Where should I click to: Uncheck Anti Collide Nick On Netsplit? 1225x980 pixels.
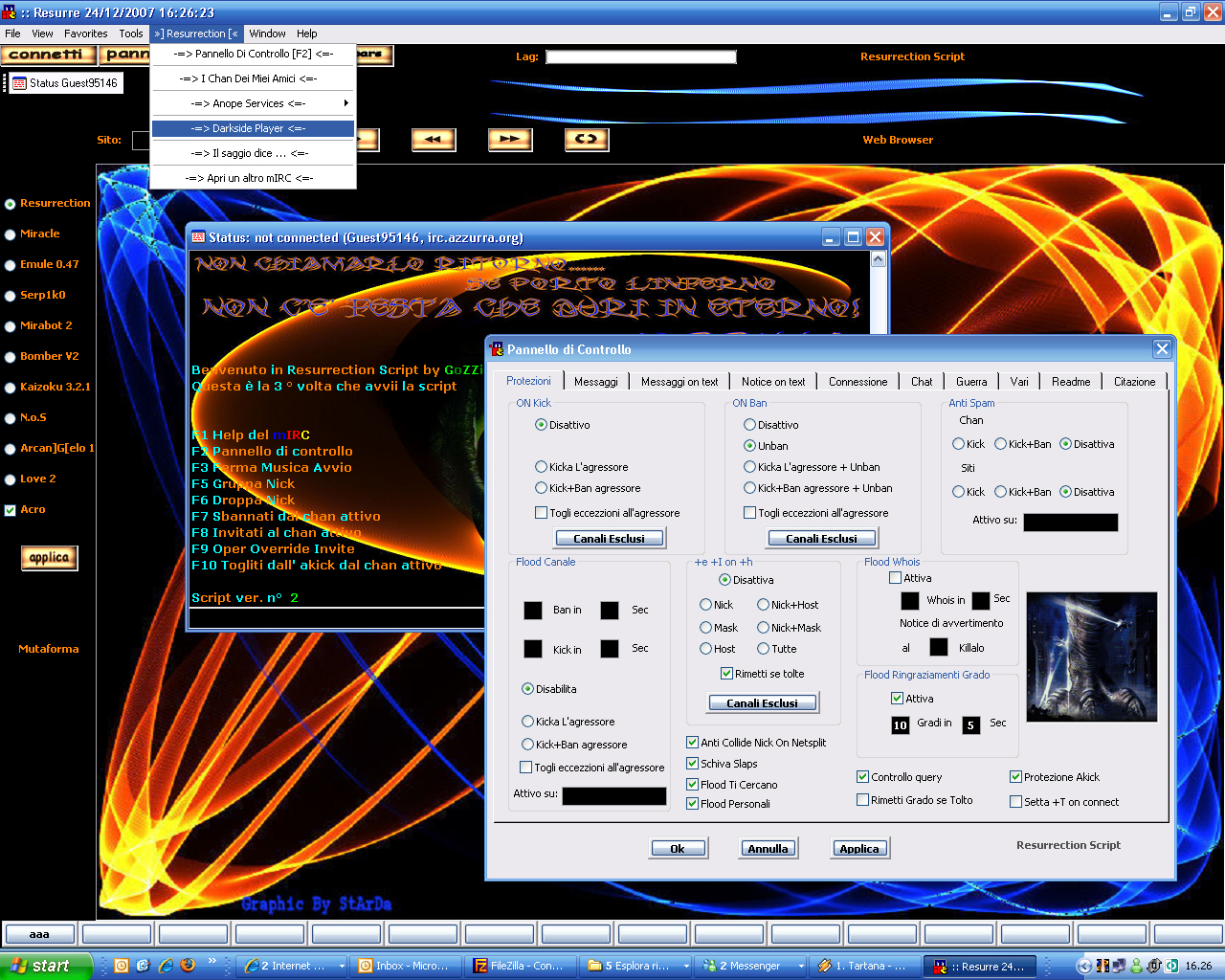(693, 743)
